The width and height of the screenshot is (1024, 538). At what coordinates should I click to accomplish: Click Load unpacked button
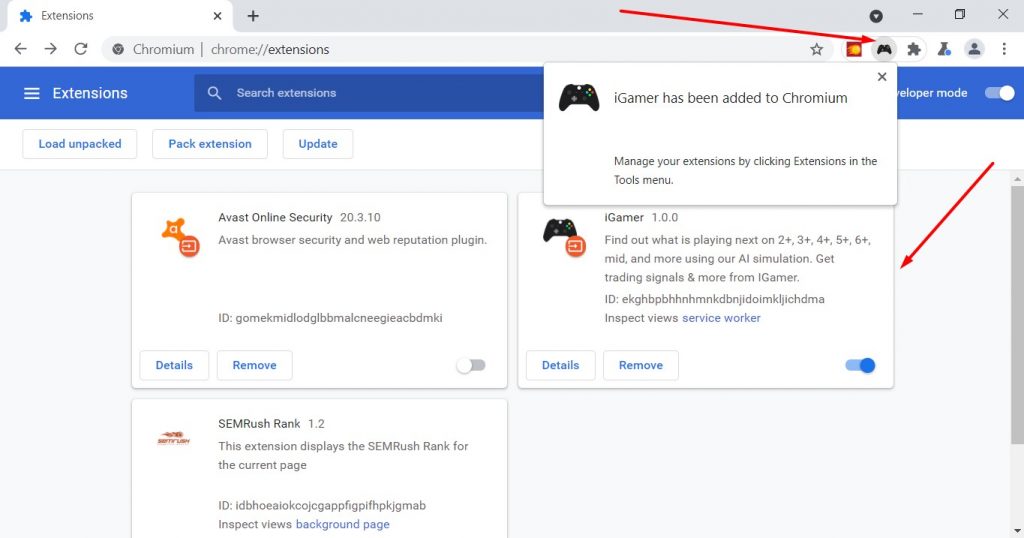pyautogui.click(x=80, y=144)
